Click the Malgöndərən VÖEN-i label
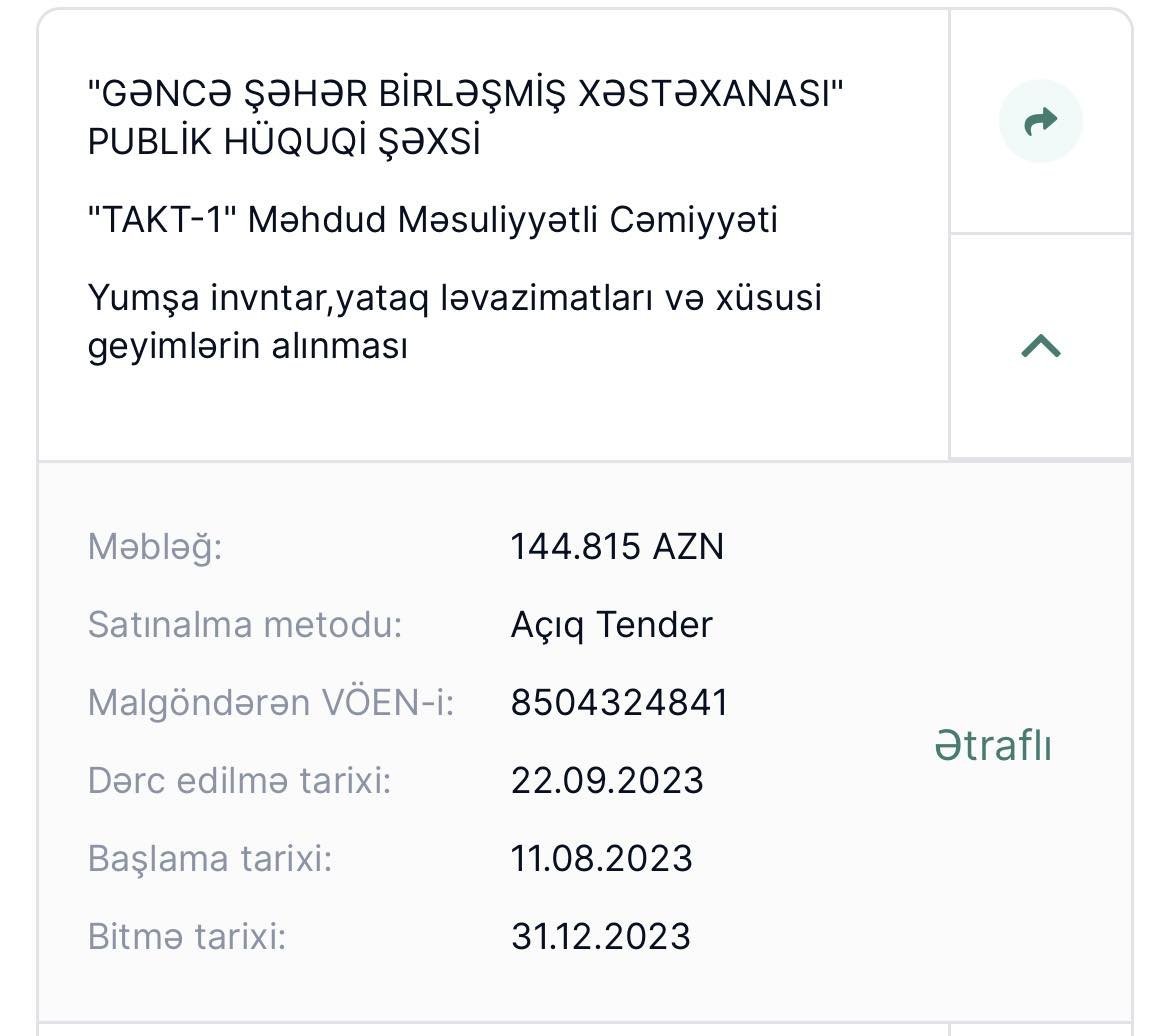1170x1036 pixels. [271, 703]
